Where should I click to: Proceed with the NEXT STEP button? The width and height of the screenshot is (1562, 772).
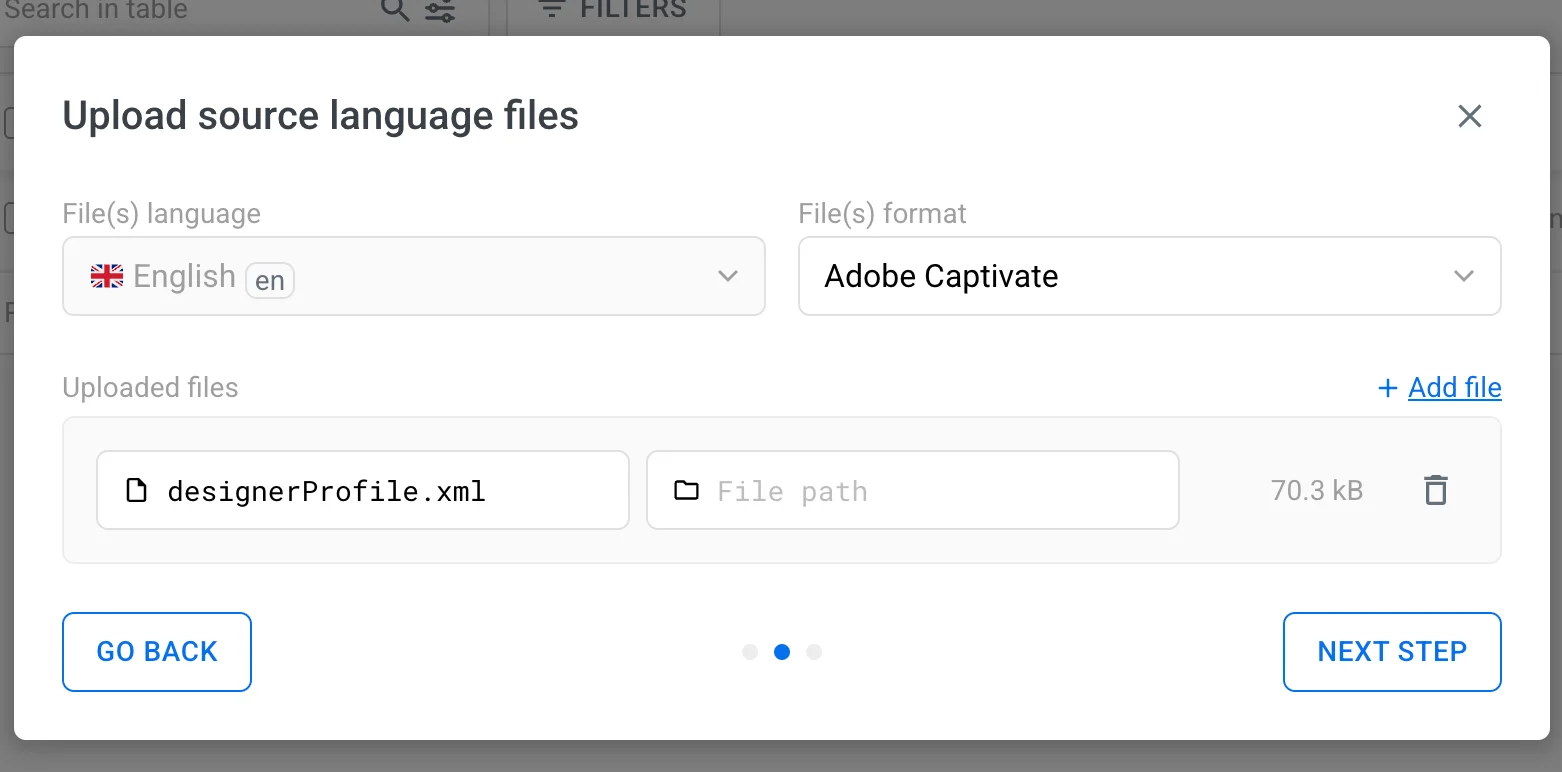click(1391, 652)
